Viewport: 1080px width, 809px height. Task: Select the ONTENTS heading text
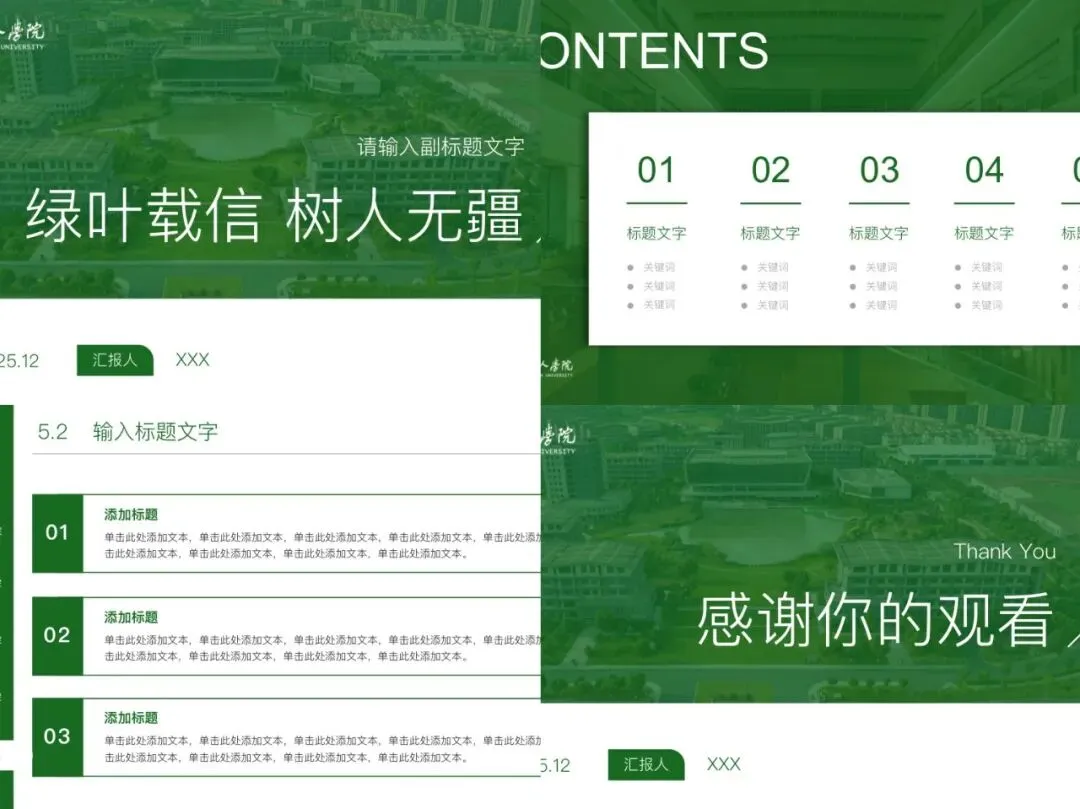coord(654,50)
